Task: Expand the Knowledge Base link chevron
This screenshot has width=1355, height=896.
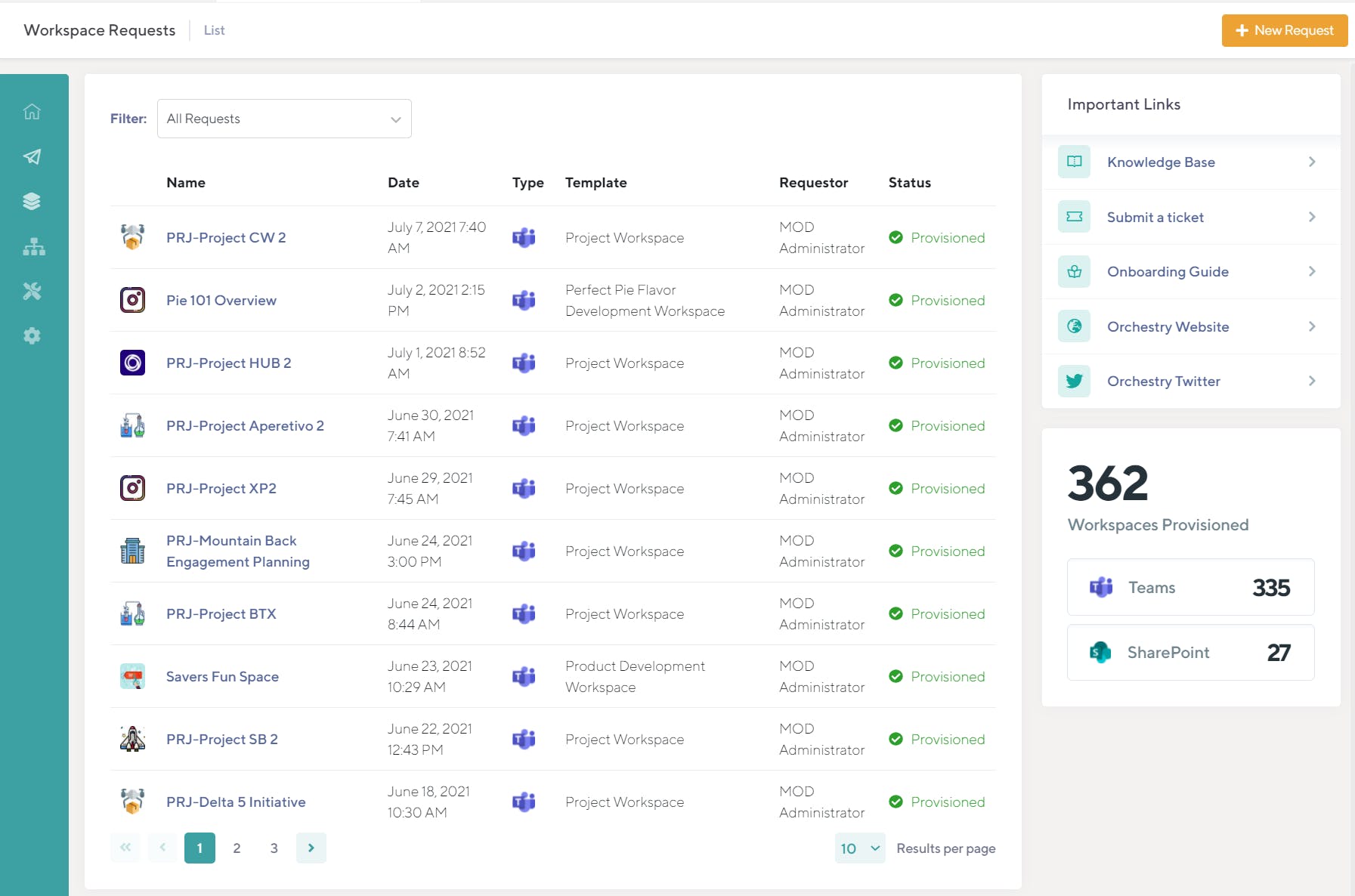Action: [x=1311, y=162]
